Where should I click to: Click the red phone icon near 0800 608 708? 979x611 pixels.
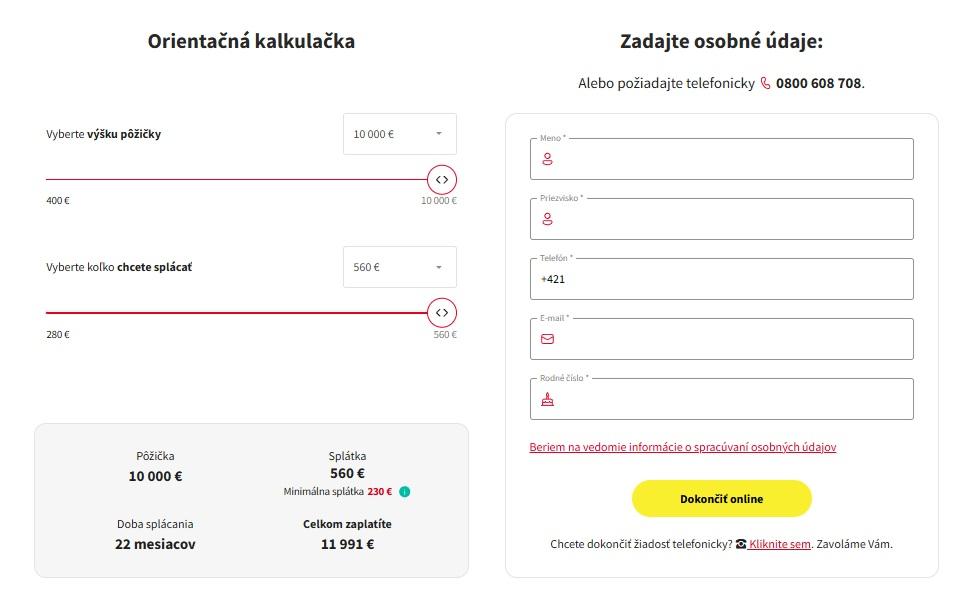click(766, 84)
